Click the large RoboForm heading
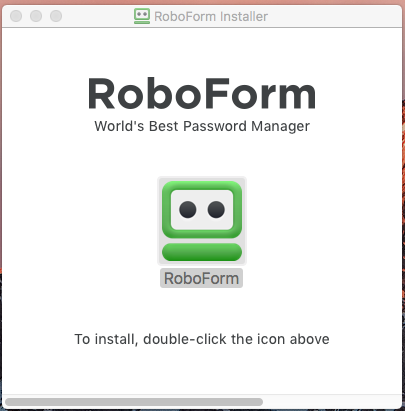Viewport: 405px width, 411px height. [x=202, y=94]
